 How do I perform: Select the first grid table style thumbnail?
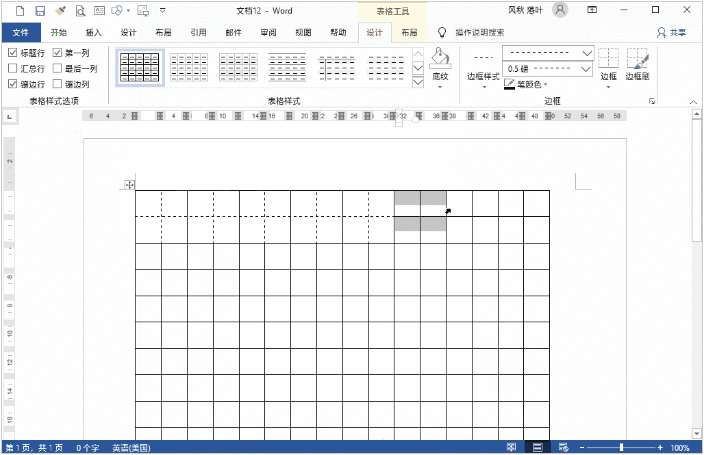click(x=140, y=67)
